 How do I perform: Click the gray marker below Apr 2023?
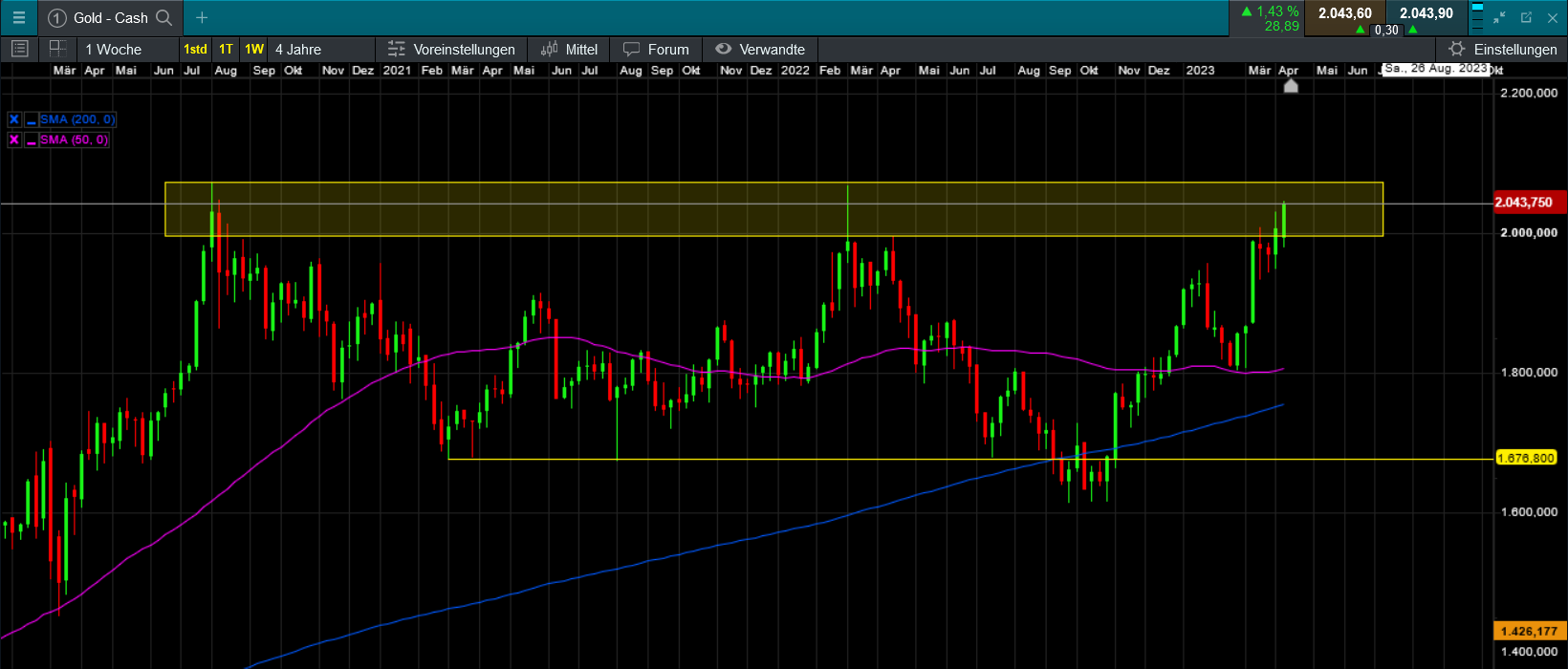click(x=1291, y=86)
